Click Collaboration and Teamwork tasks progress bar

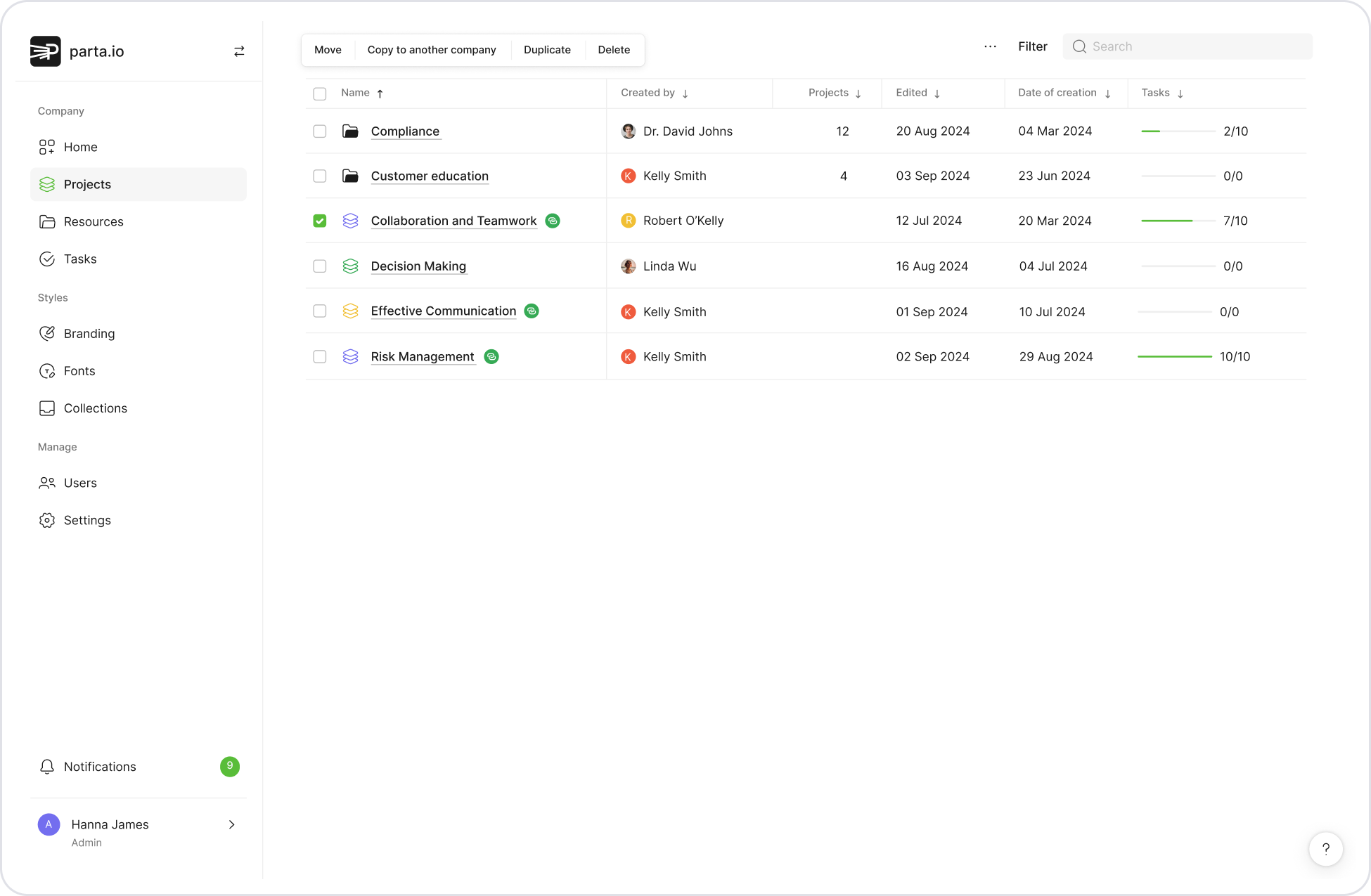tap(1178, 221)
